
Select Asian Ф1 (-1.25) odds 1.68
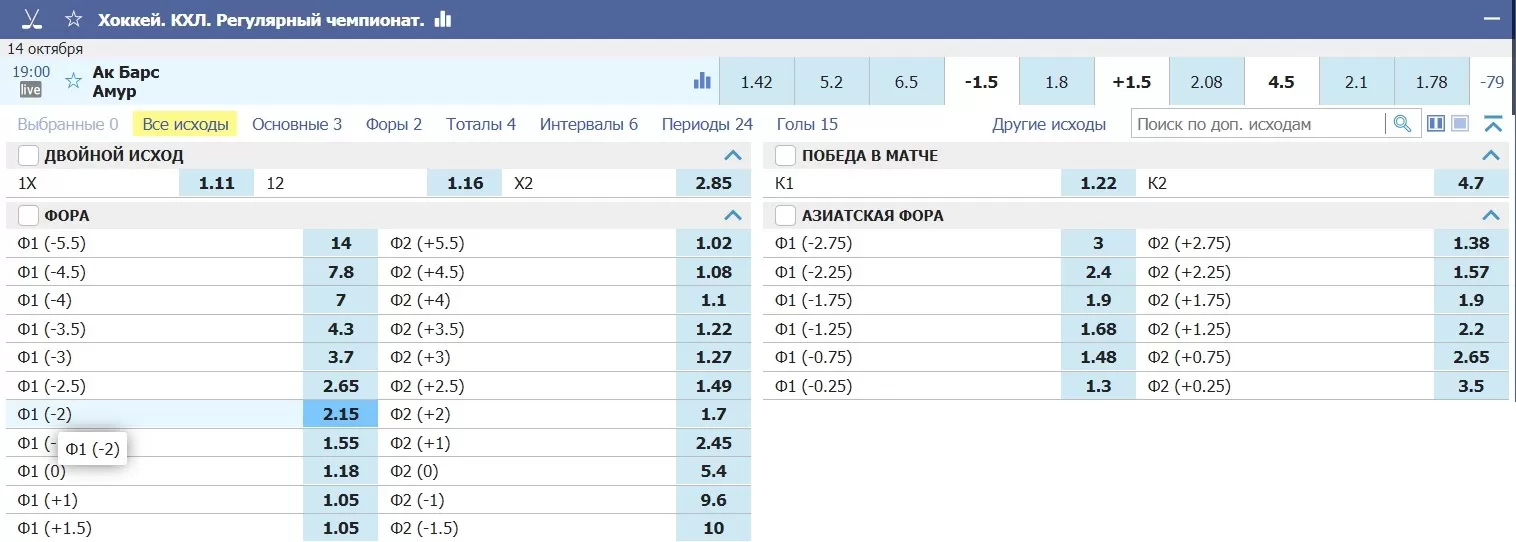tap(1098, 329)
